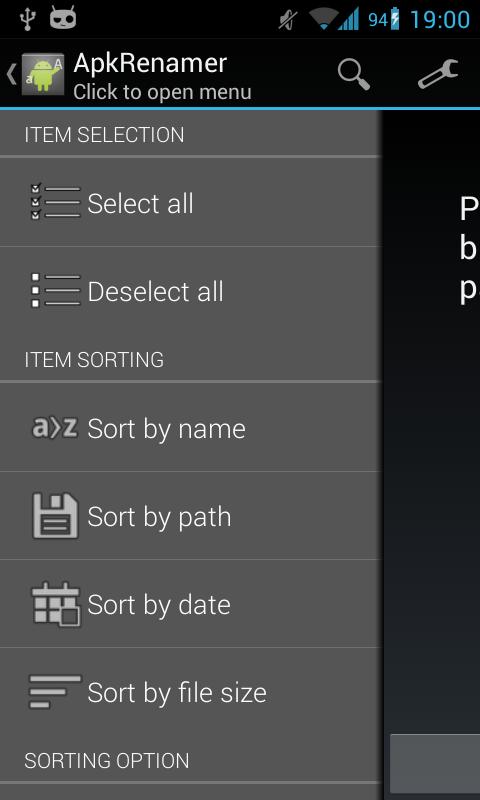Image resolution: width=480 pixels, height=800 pixels.
Task: Tap the floppy disk path icon
Action: point(56,516)
